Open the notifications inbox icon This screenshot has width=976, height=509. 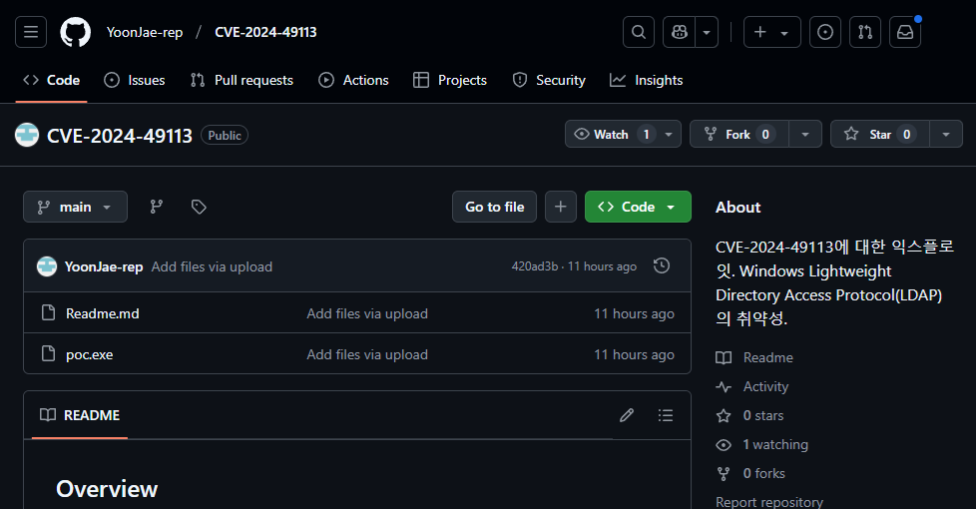[x=905, y=32]
